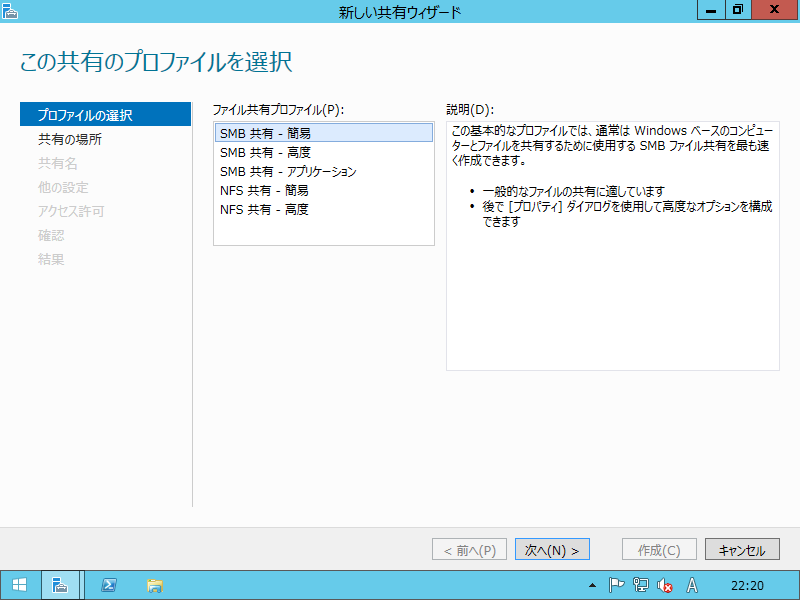Minimize the 新しい共有ウィザード window
This screenshot has height=600, width=800.
(711, 10)
